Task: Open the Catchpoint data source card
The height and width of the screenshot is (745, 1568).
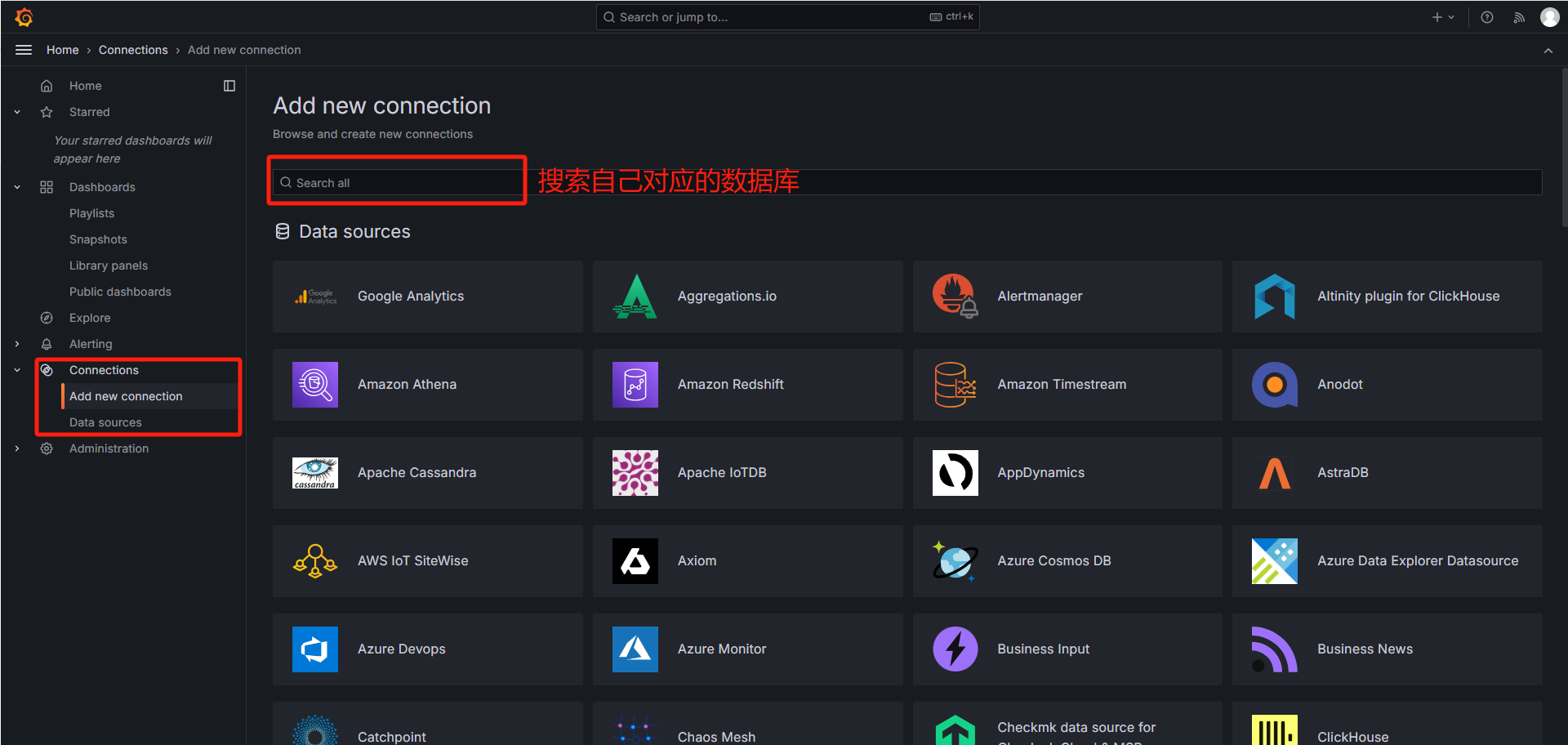Action: coord(427,724)
